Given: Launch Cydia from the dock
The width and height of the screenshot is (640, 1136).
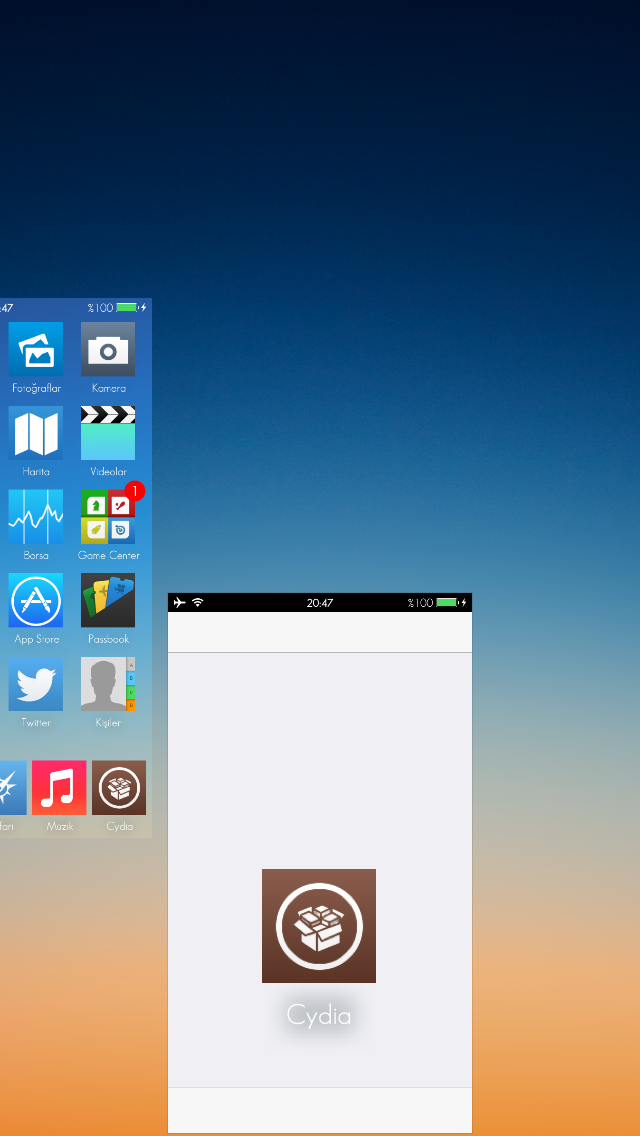Looking at the screenshot, I should [119, 788].
